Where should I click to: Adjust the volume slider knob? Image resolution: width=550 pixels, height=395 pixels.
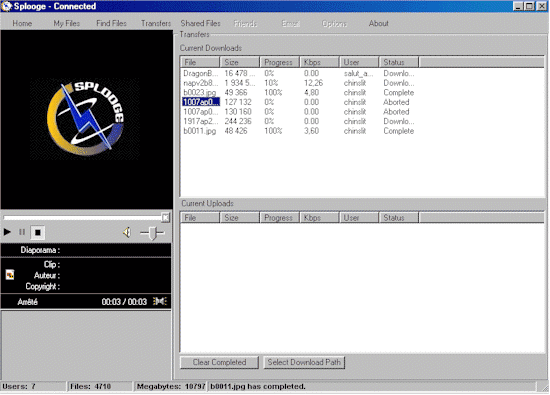coord(152,233)
